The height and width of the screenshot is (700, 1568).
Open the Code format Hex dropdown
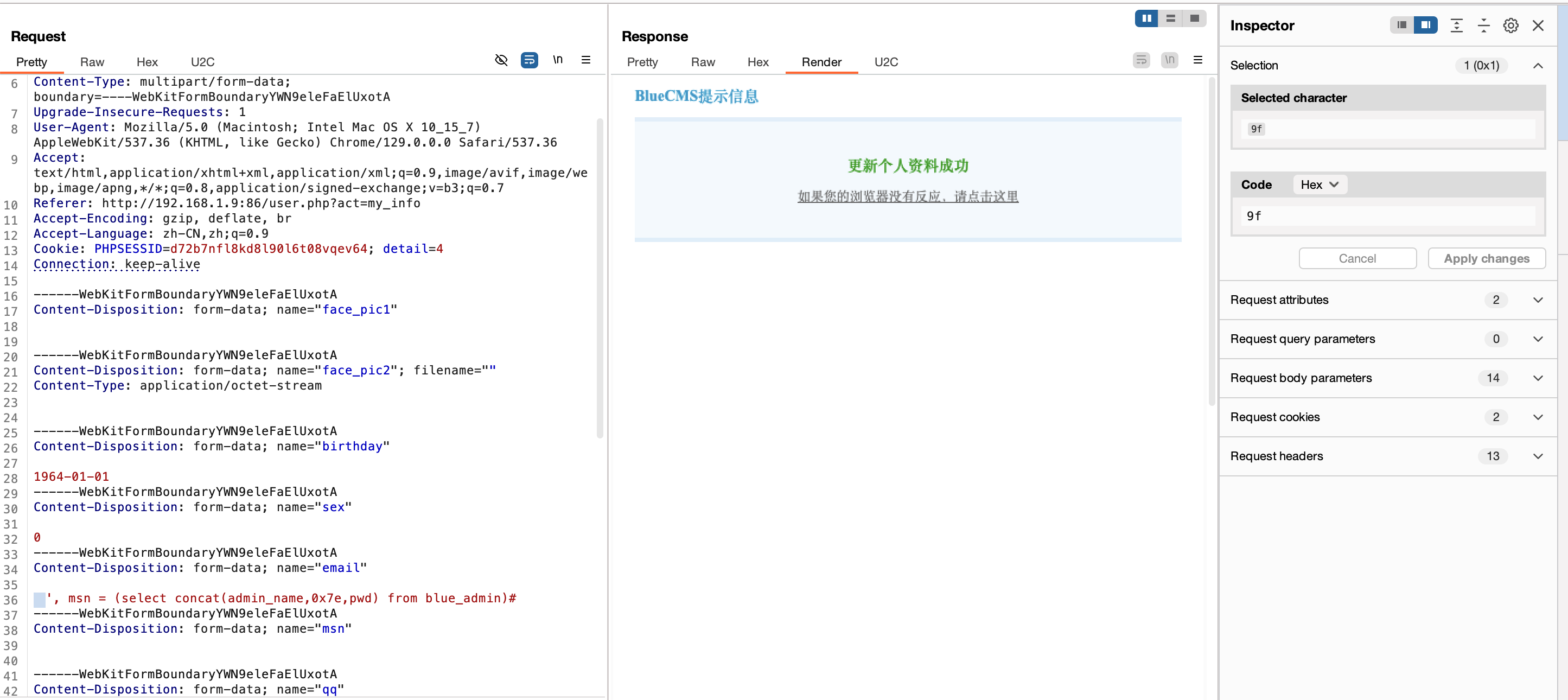(1320, 184)
